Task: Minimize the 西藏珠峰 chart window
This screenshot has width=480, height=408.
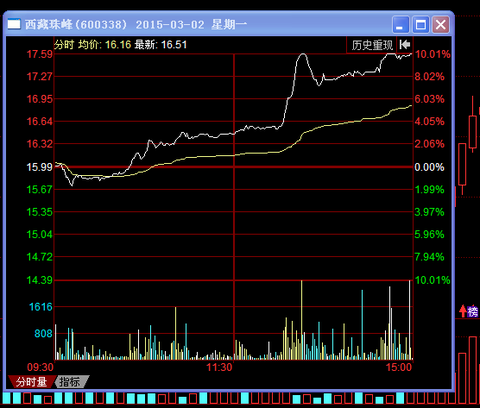Action: pos(401,25)
